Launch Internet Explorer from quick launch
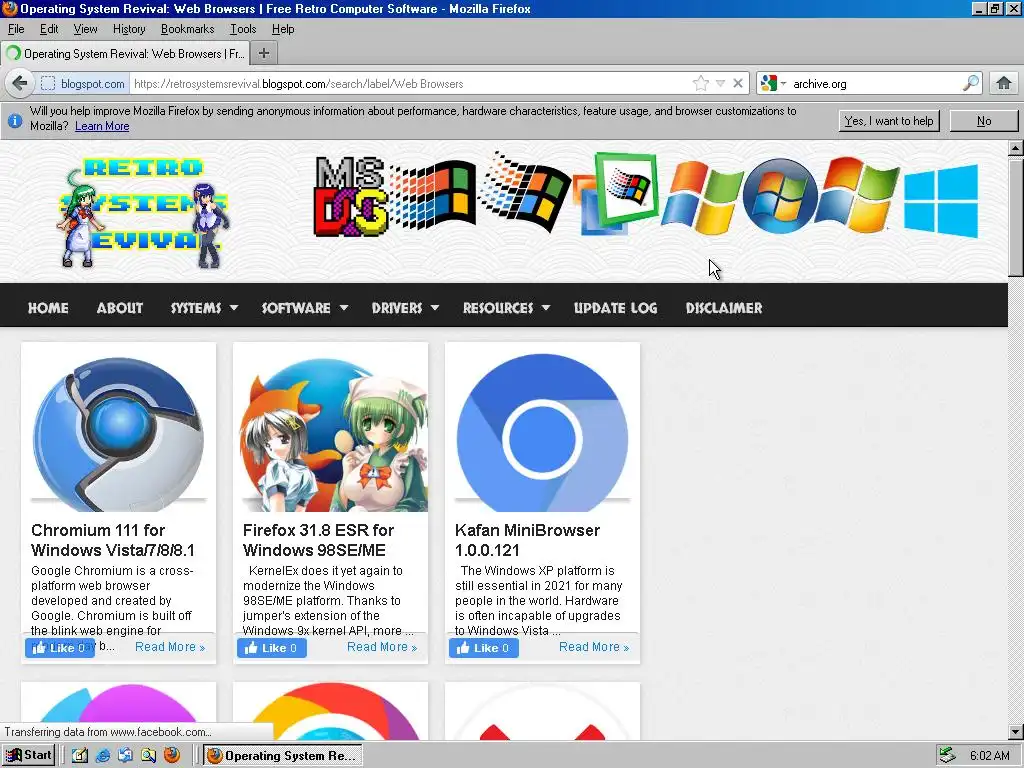1024x768 pixels. pos(103,756)
